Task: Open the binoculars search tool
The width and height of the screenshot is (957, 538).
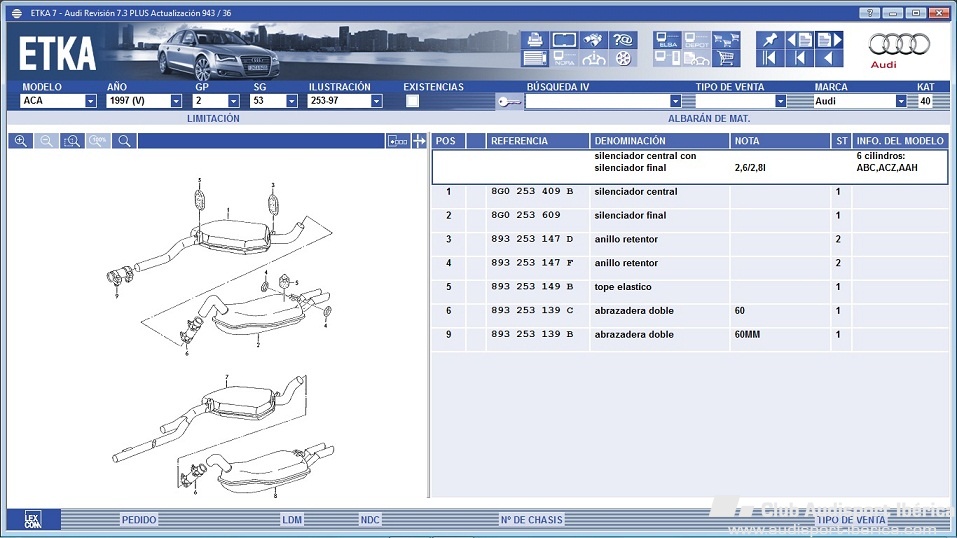Action: [593, 40]
